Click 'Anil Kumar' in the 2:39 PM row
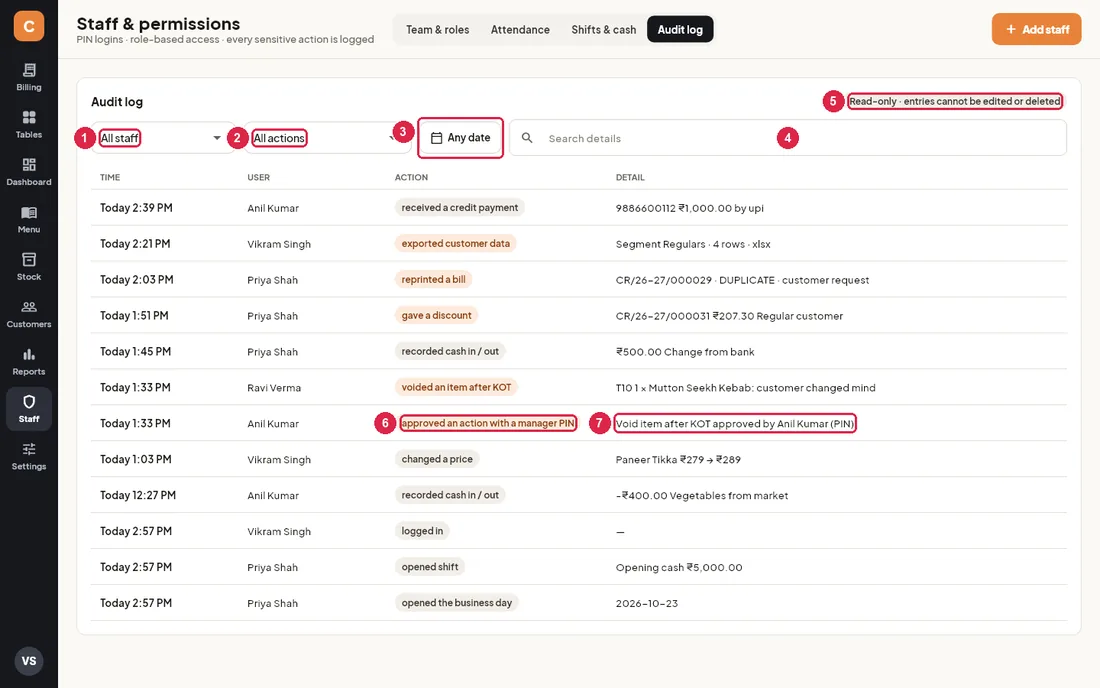The height and width of the screenshot is (688, 1100). [x=273, y=208]
